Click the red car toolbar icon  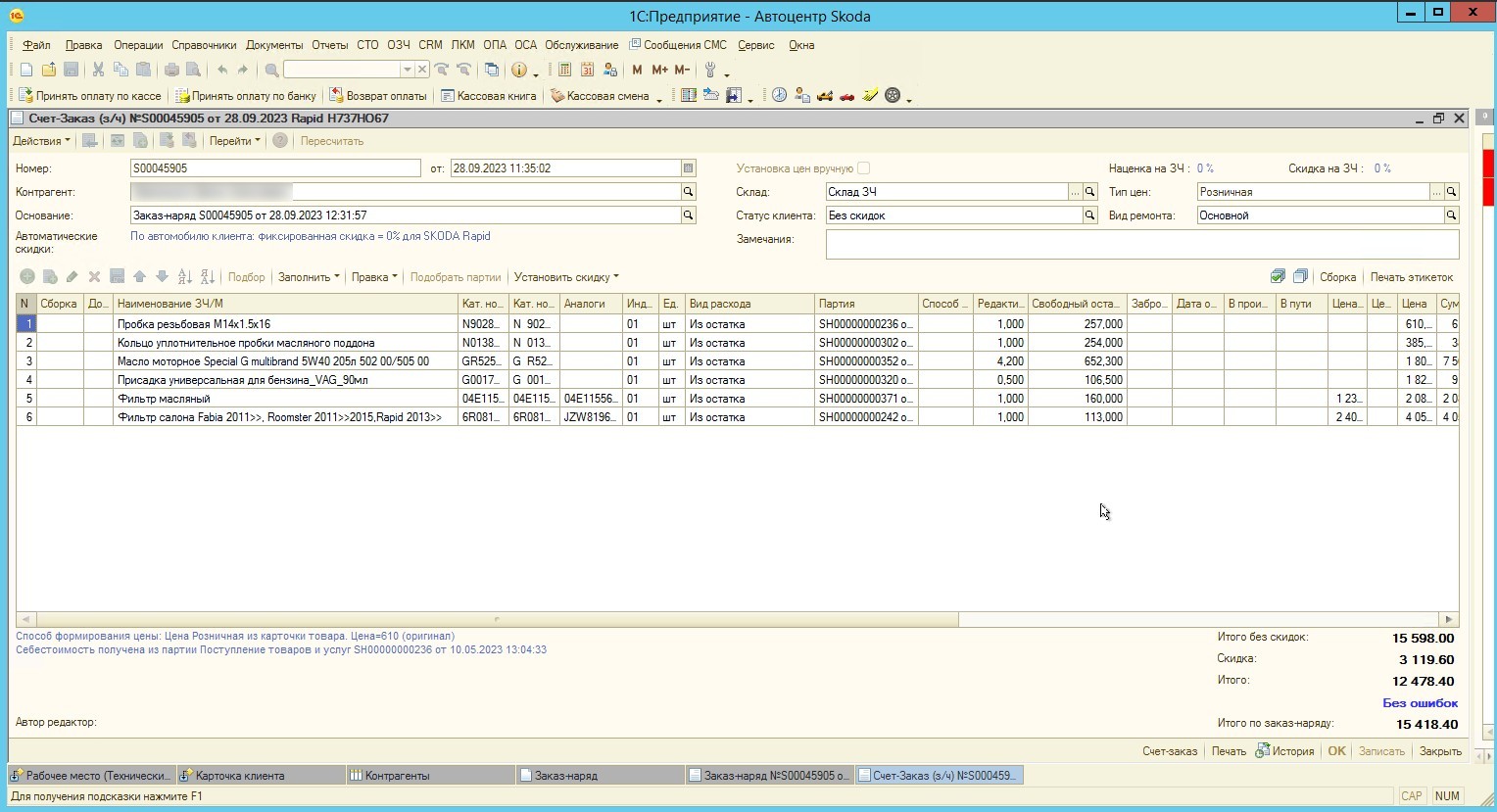coord(846,96)
